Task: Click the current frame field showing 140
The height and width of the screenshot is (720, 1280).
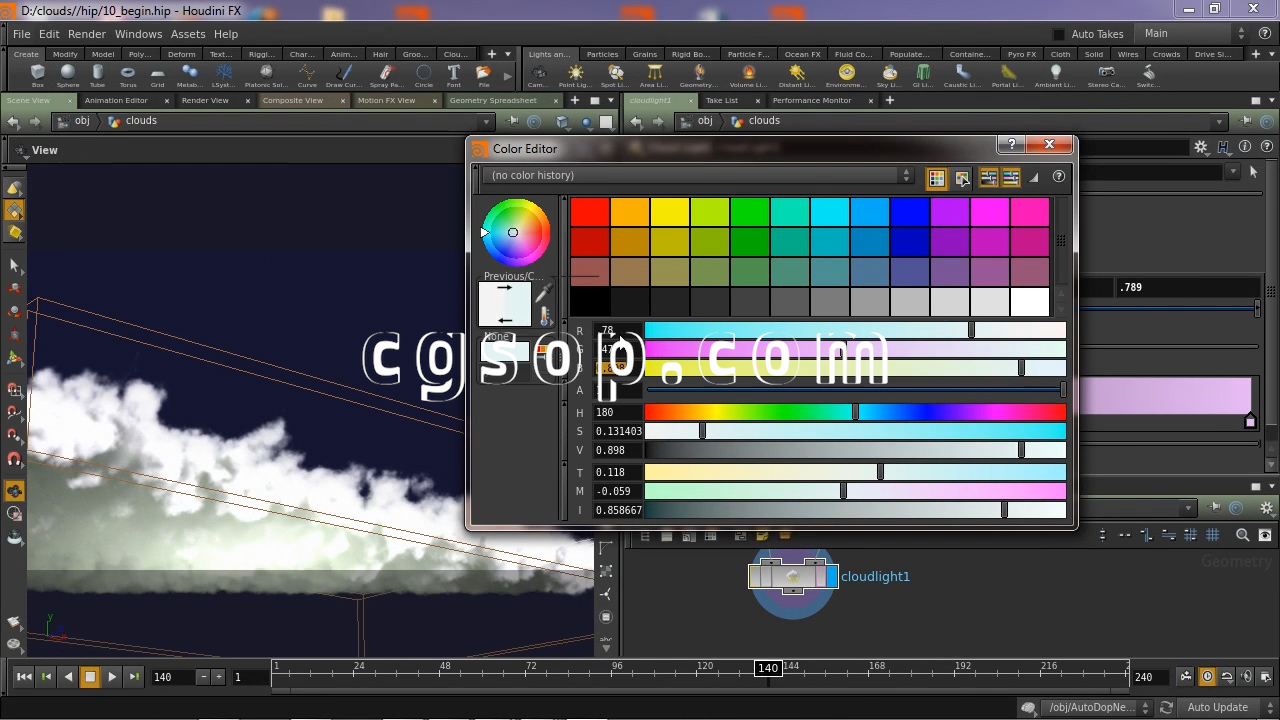Action: tap(174, 677)
